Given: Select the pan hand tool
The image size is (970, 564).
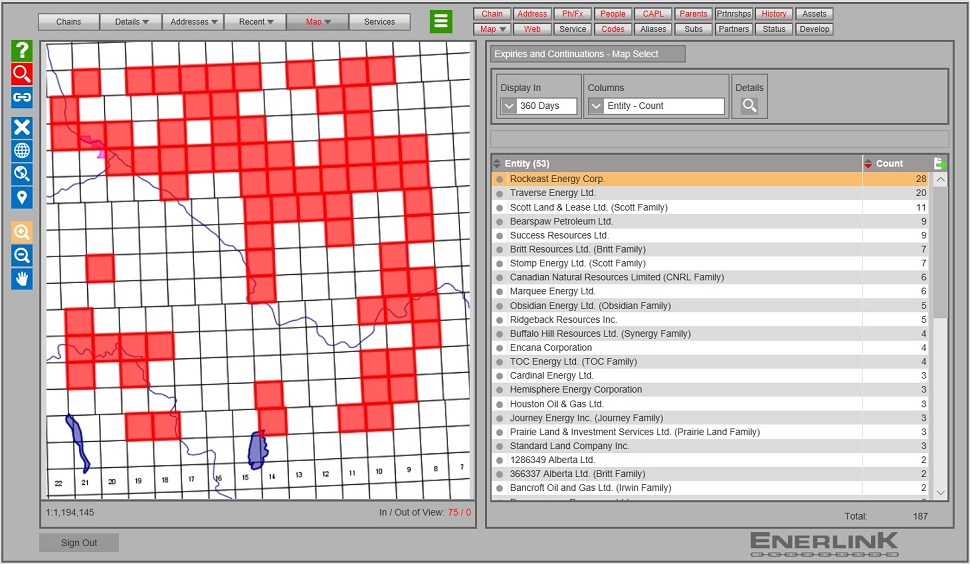Looking at the screenshot, I should coord(22,279).
